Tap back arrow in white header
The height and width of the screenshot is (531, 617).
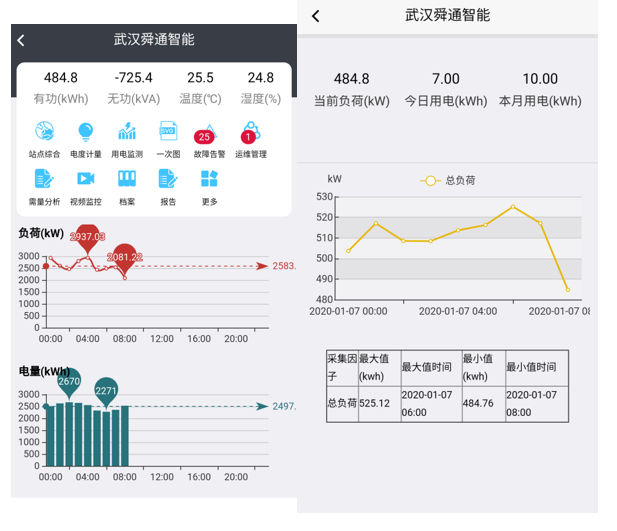[x=316, y=16]
